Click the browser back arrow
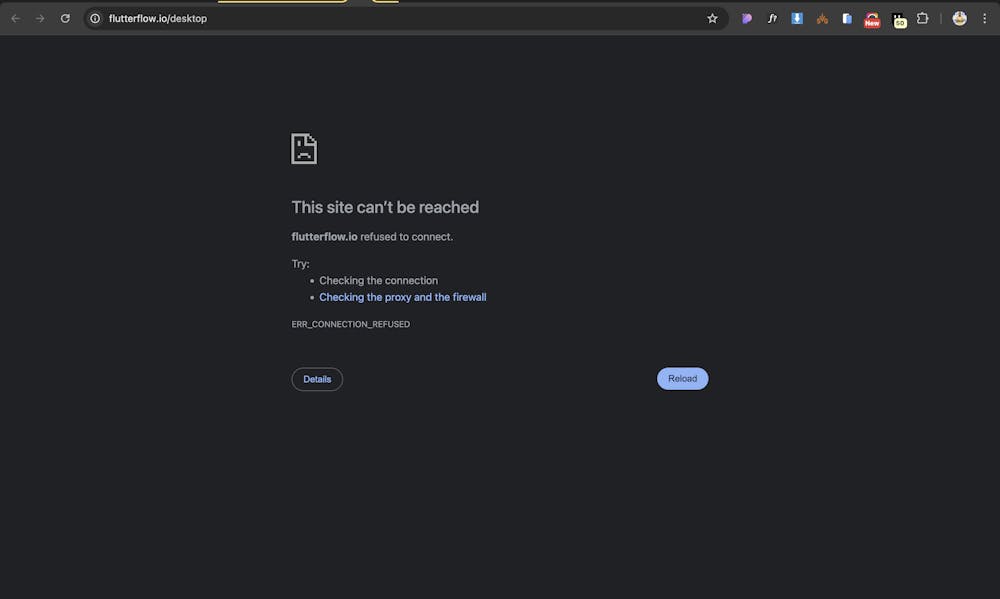This screenshot has height=599, width=1000. point(16,18)
